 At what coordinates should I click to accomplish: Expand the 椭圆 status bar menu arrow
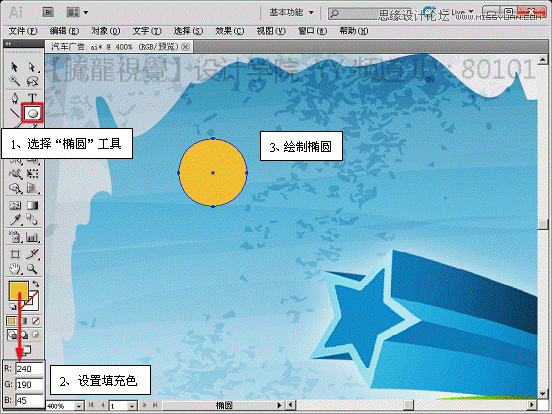coord(279,405)
